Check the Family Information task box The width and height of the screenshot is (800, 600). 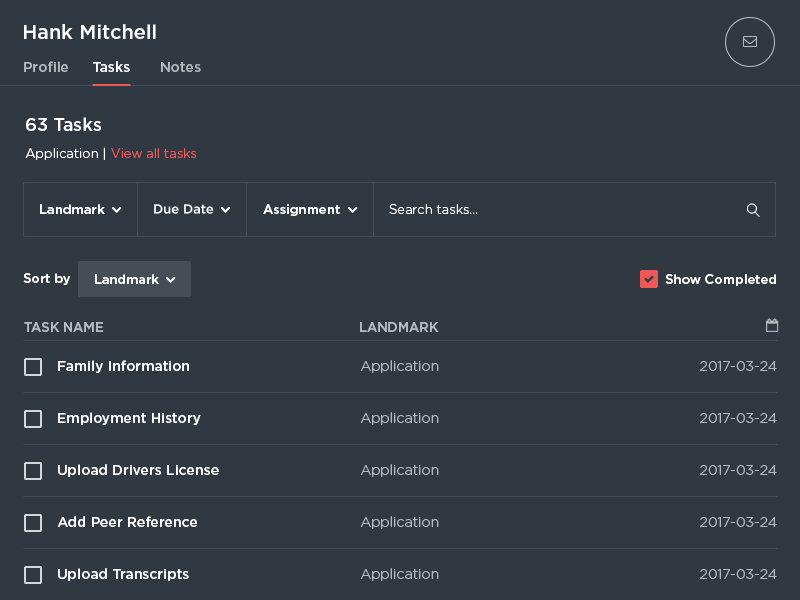click(33, 367)
